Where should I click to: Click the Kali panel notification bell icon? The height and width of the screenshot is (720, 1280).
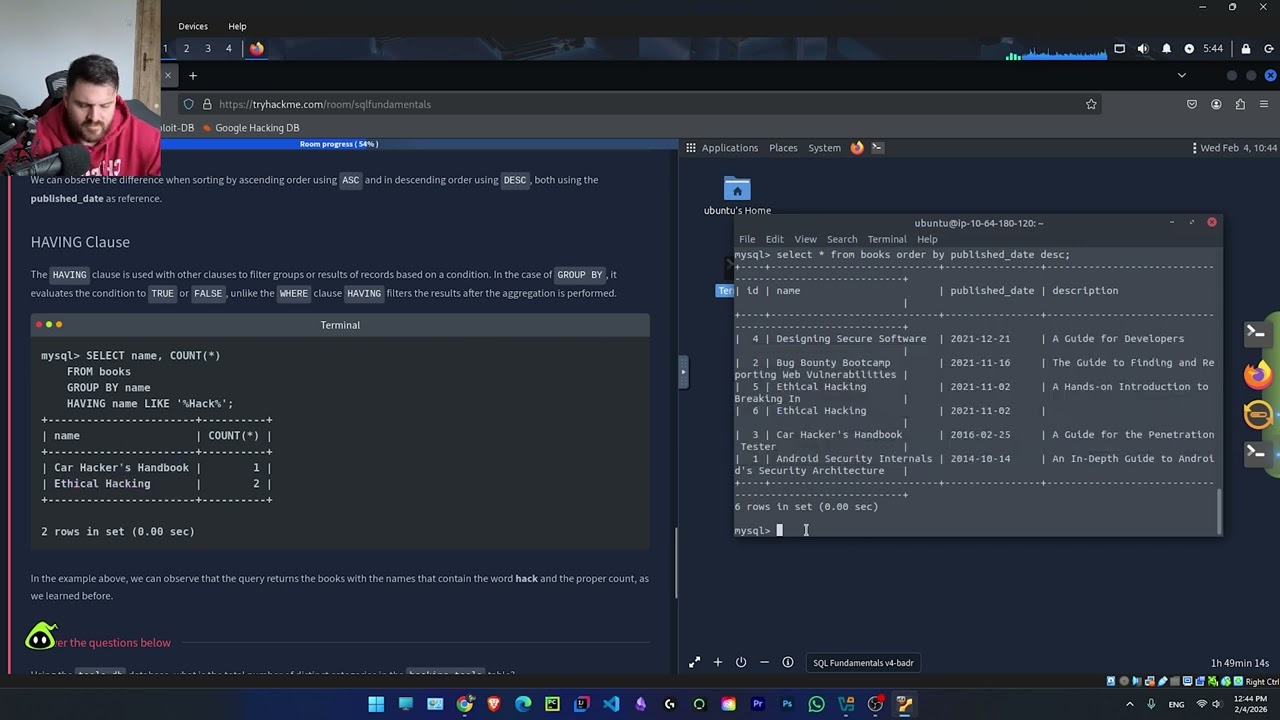pos(1167,48)
